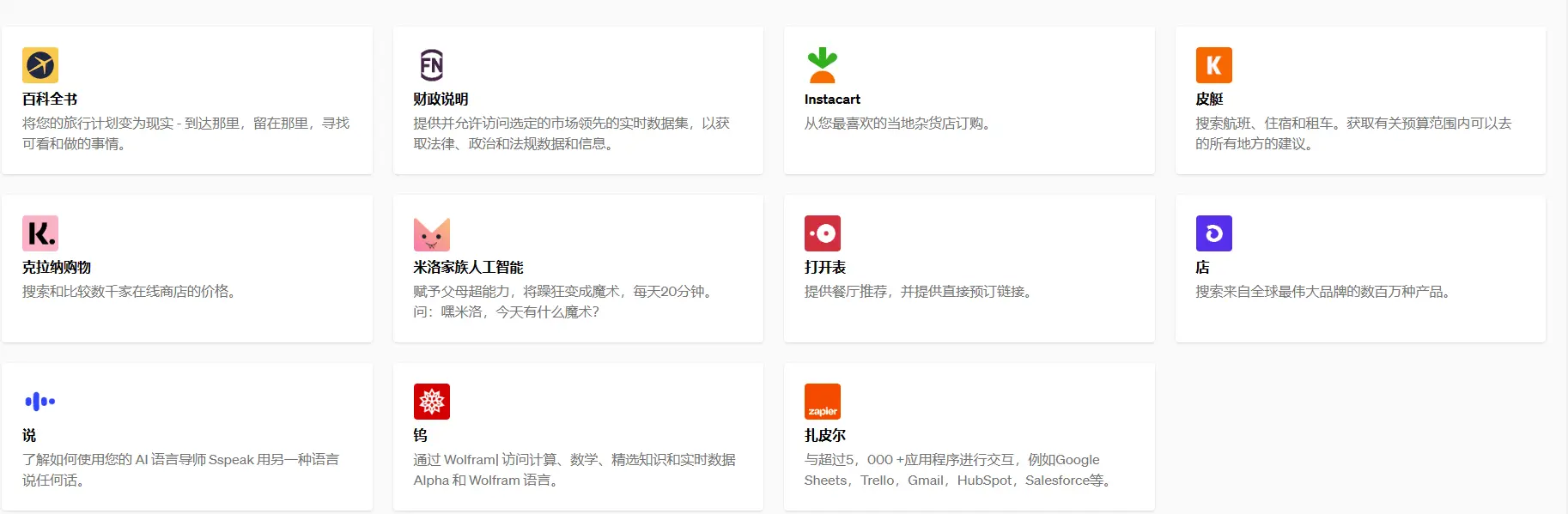Open the 店 plugin title

tap(1203, 268)
